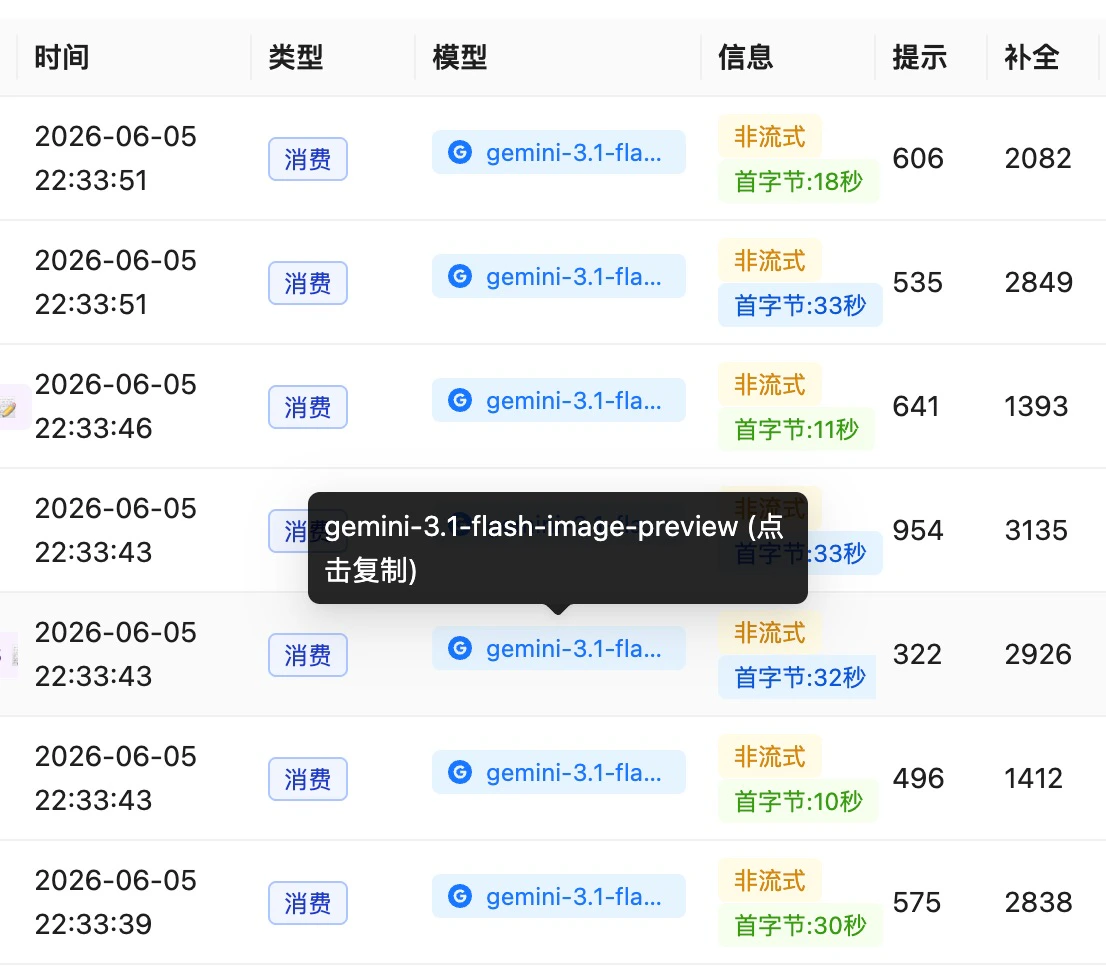Viewport: 1106px width, 968px height.
Task: Click the timestamp in the 496-prompt row
Action: pyautogui.click(x=116, y=778)
